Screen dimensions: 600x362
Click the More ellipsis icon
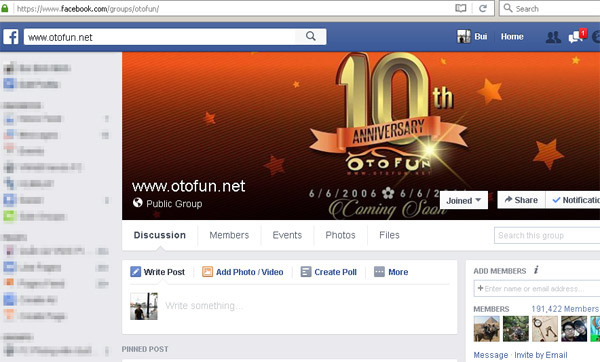point(379,272)
